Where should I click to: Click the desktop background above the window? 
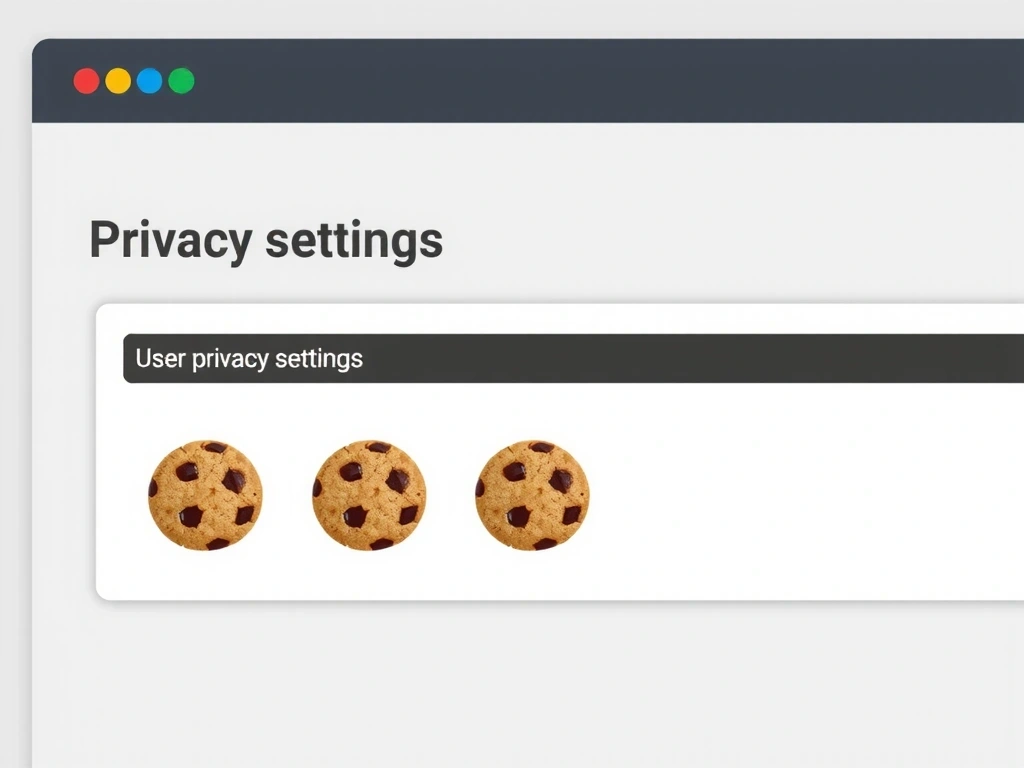[500, 18]
